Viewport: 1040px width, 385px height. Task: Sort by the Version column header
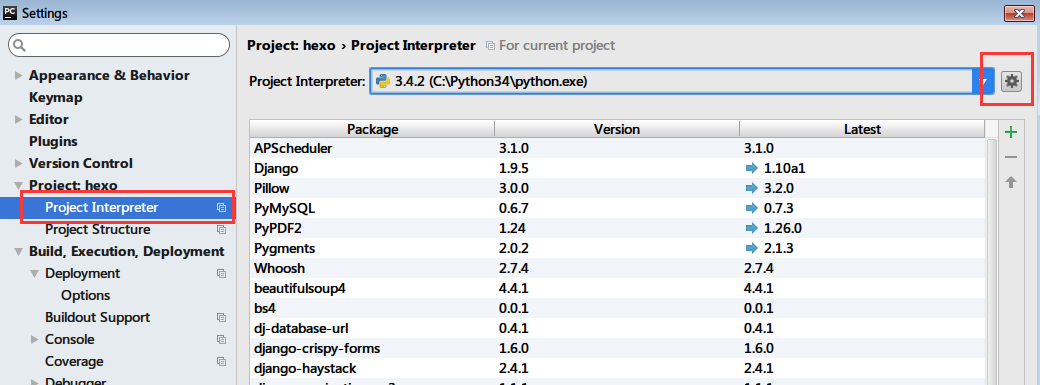[x=617, y=129]
